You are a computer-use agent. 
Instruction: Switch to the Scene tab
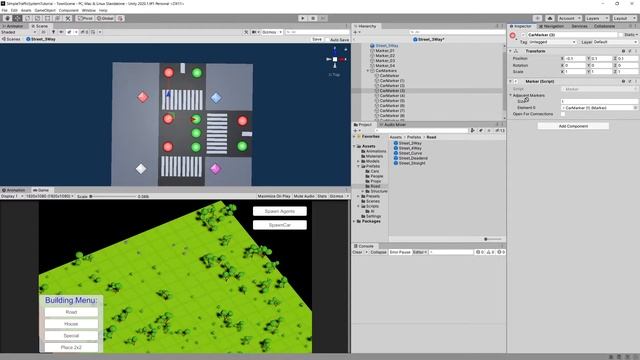pos(40,26)
